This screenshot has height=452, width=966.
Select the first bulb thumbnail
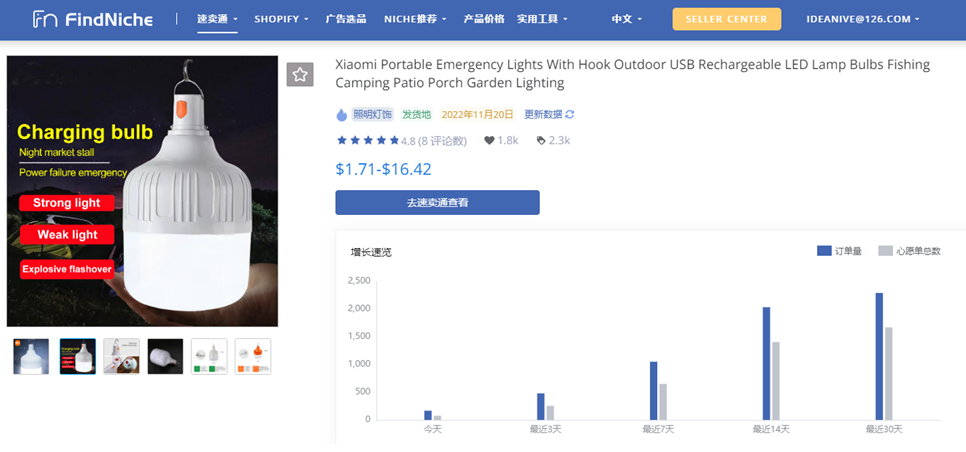31,356
